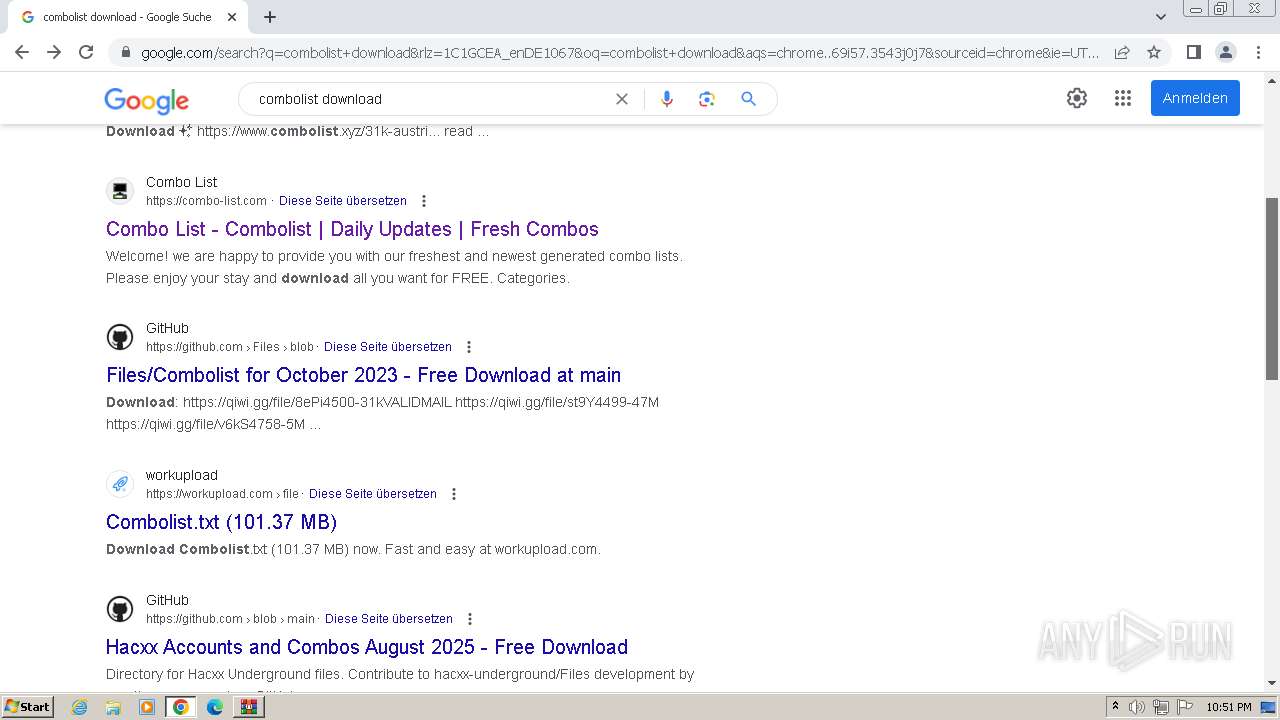
Task: Click the page vertical scrollbar thumb
Action: tap(1272, 288)
